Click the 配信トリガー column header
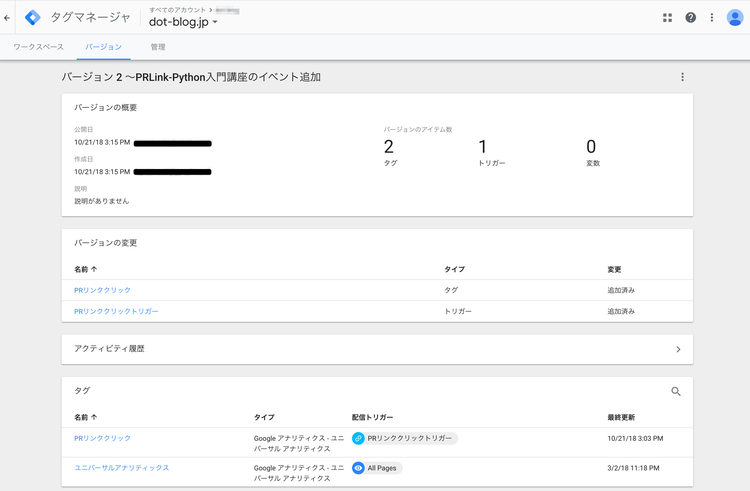 click(x=373, y=417)
